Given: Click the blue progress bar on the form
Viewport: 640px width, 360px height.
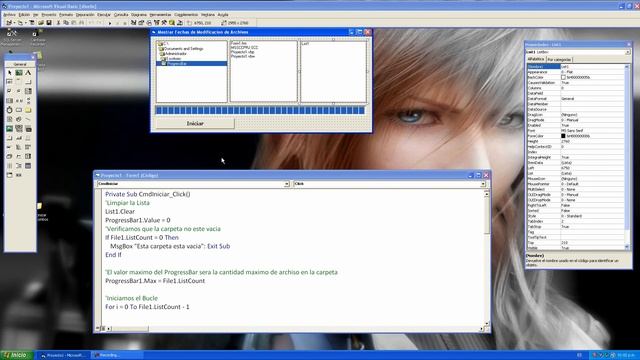Looking at the screenshot, I should (x=260, y=110).
